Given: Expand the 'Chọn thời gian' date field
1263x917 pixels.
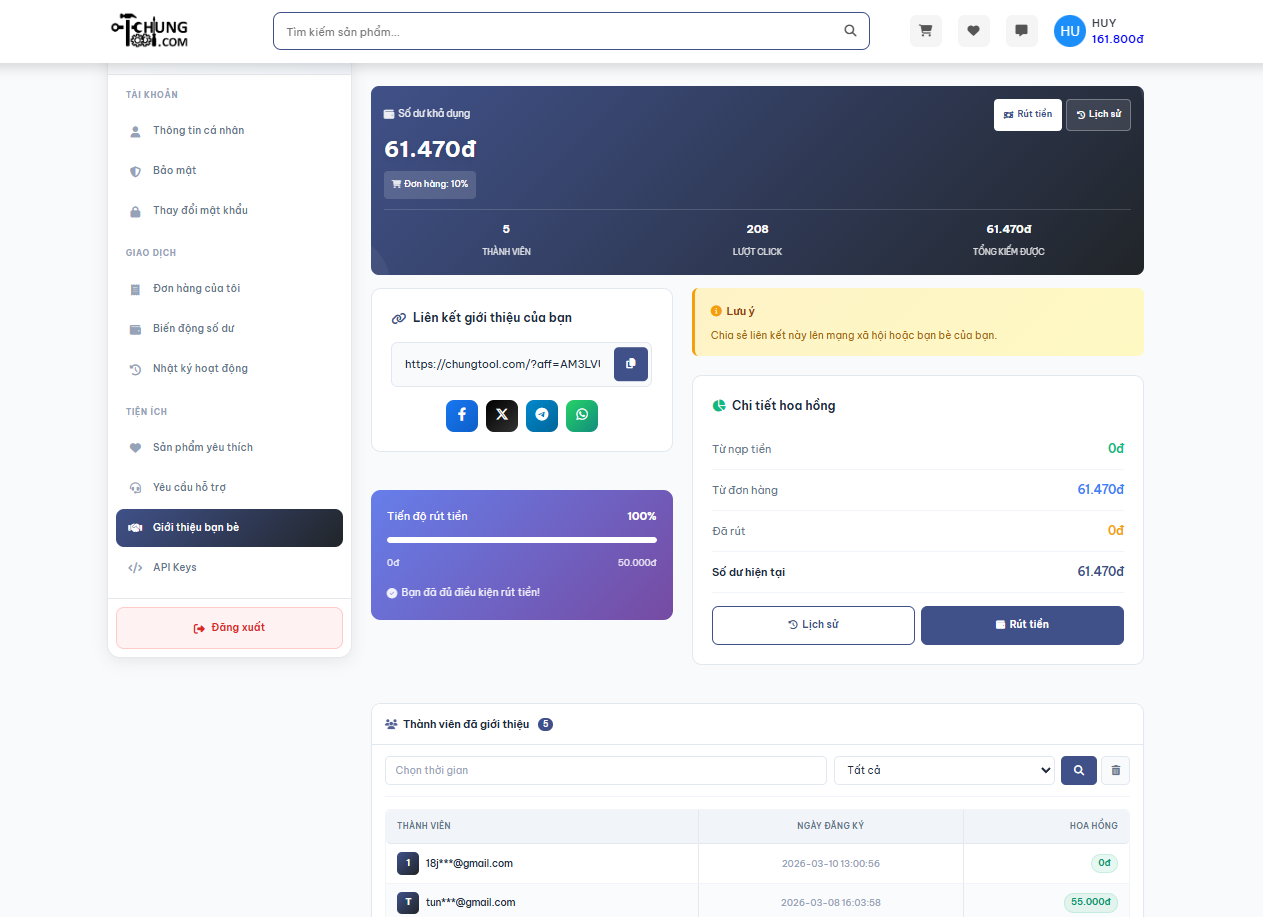Looking at the screenshot, I should (x=605, y=770).
